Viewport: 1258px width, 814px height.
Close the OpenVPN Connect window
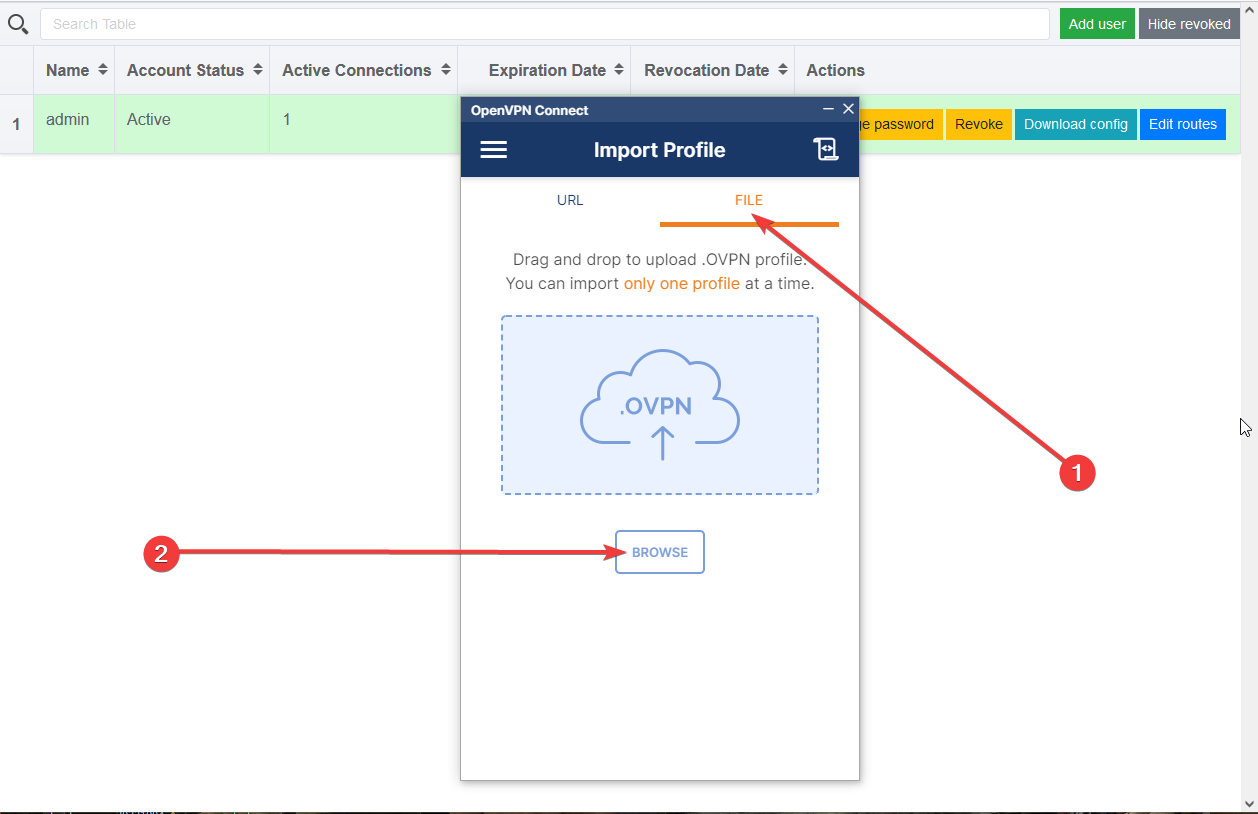pos(848,109)
